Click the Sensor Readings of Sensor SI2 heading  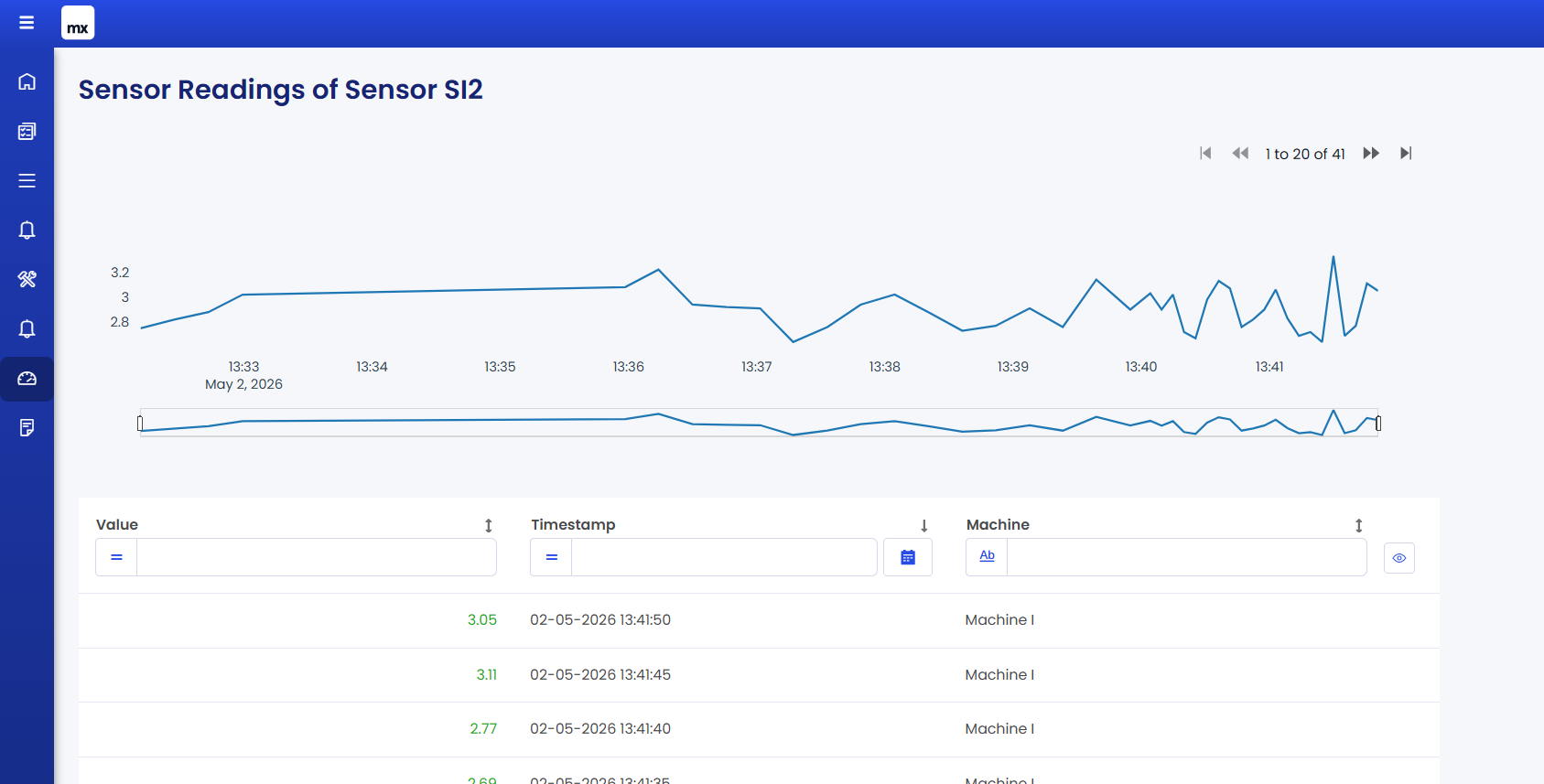coord(280,90)
